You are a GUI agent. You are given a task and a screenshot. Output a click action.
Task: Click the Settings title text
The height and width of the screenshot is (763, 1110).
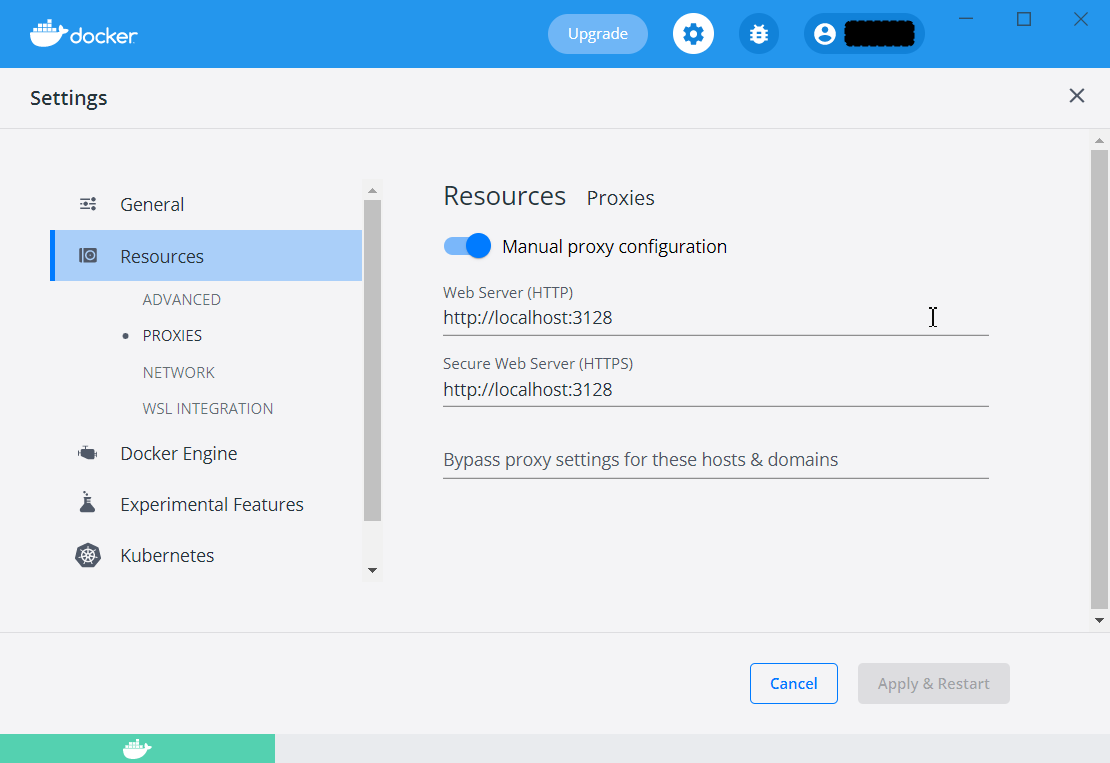(x=69, y=98)
